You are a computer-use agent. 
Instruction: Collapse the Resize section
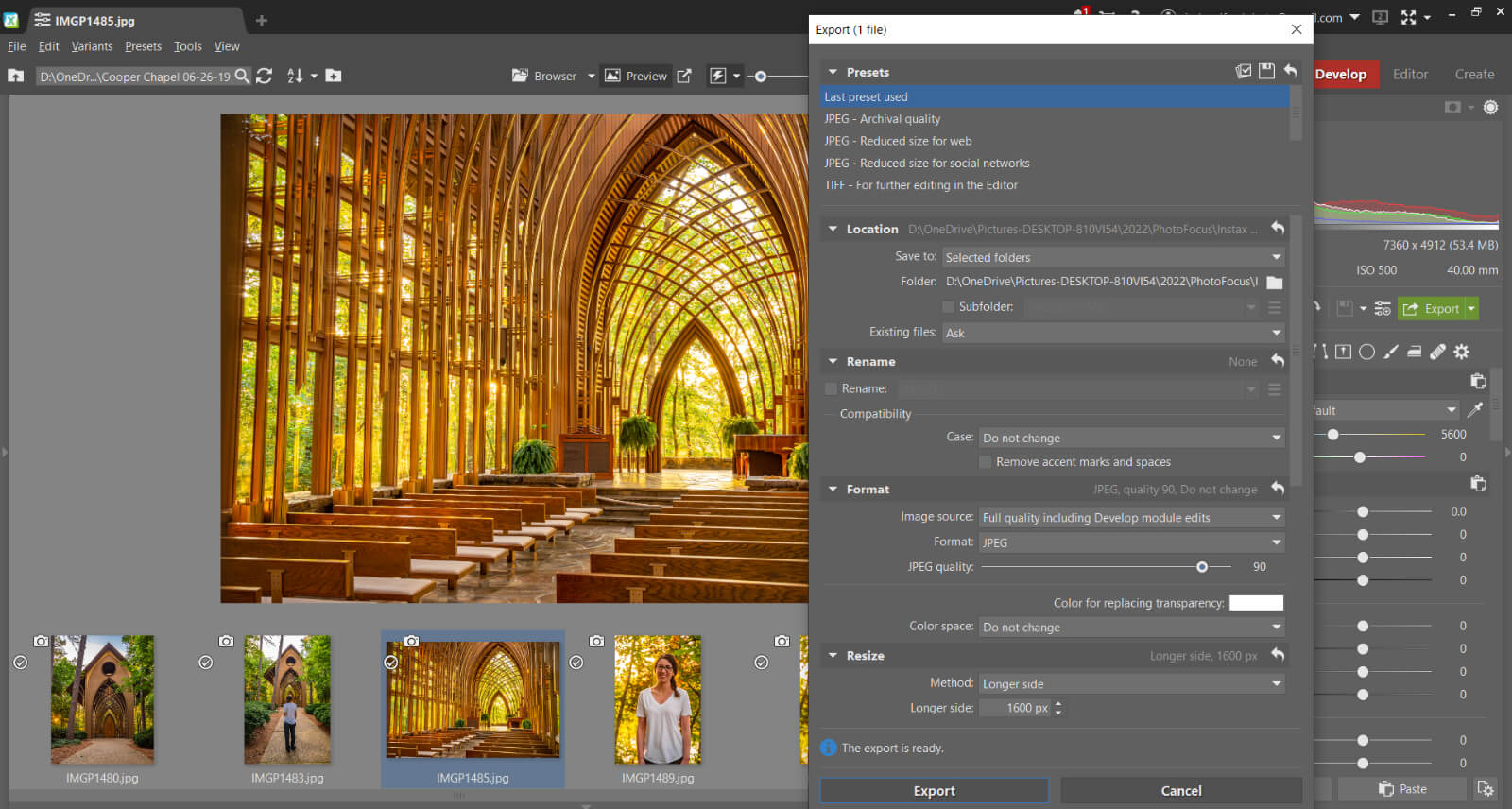833,655
